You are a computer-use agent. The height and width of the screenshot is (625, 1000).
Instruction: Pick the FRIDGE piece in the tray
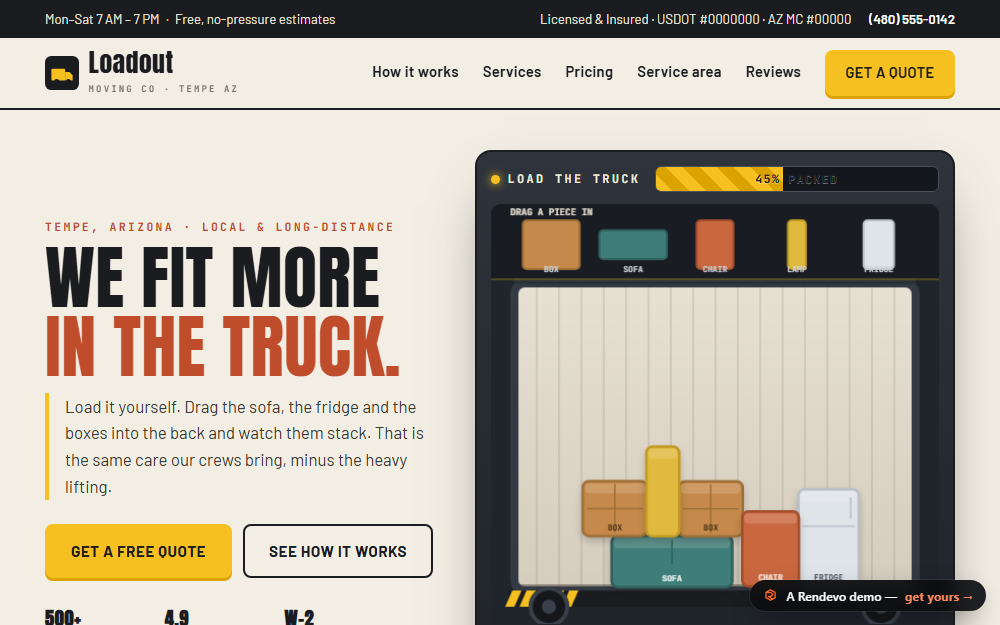click(x=878, y=245)
